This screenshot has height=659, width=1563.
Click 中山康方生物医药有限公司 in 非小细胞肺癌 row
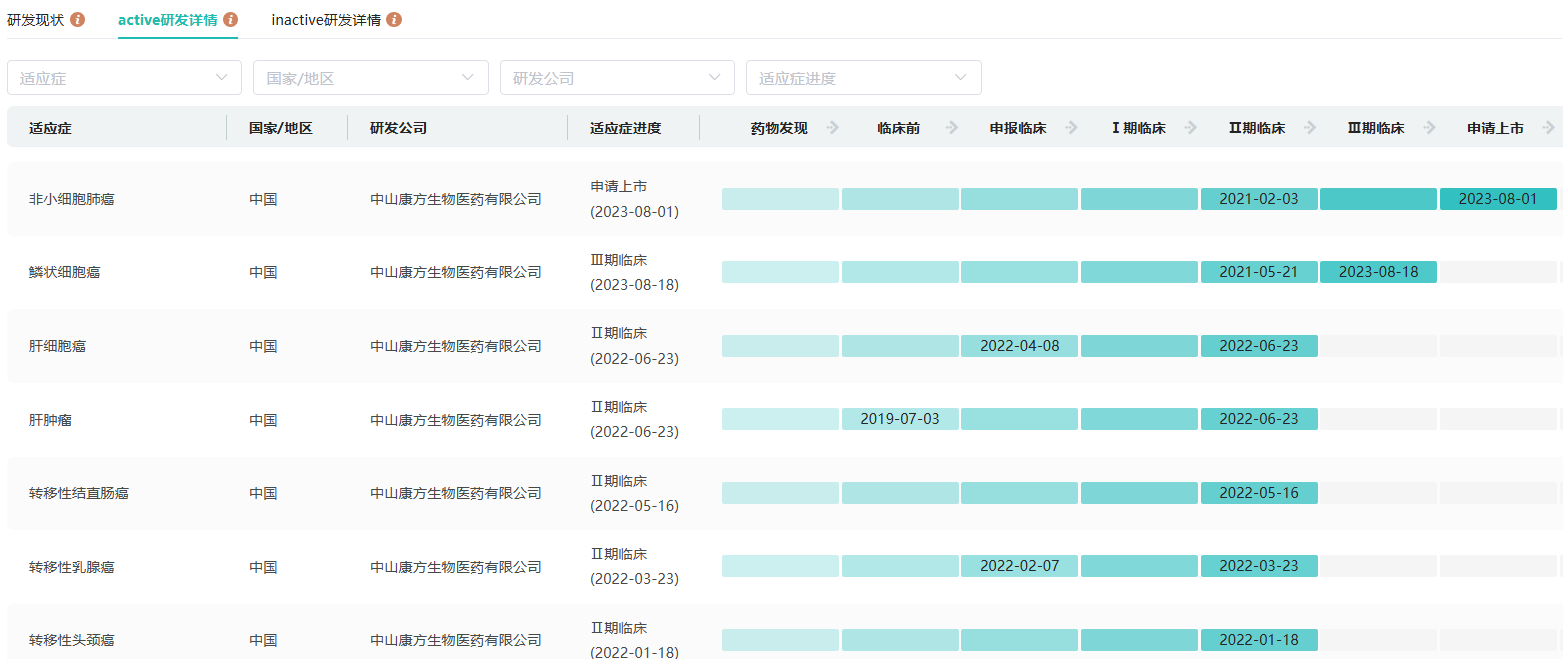[456, 199]
